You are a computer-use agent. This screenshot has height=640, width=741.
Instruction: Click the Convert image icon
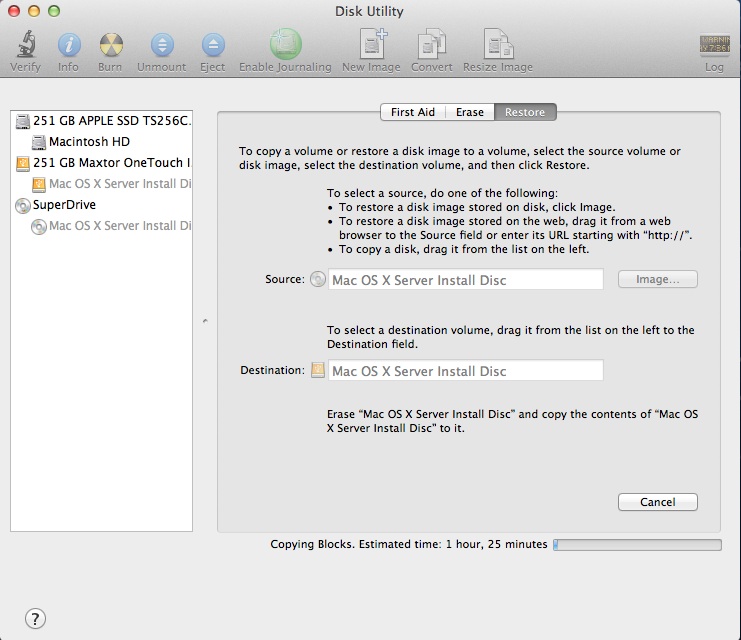[431, 44]
